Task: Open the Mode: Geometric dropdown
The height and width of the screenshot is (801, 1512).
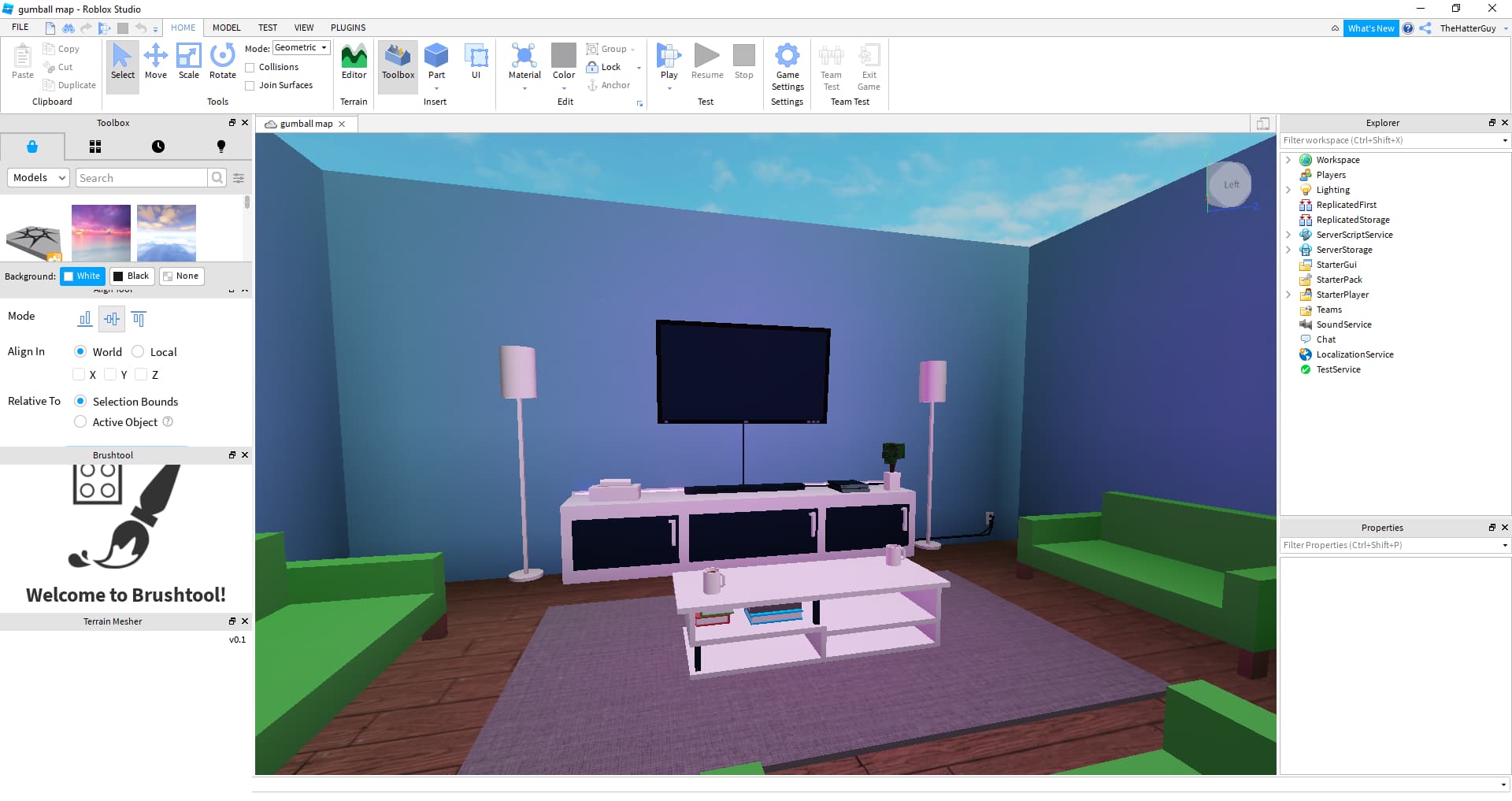Action: pyautogui.click(x=300, y=47)
